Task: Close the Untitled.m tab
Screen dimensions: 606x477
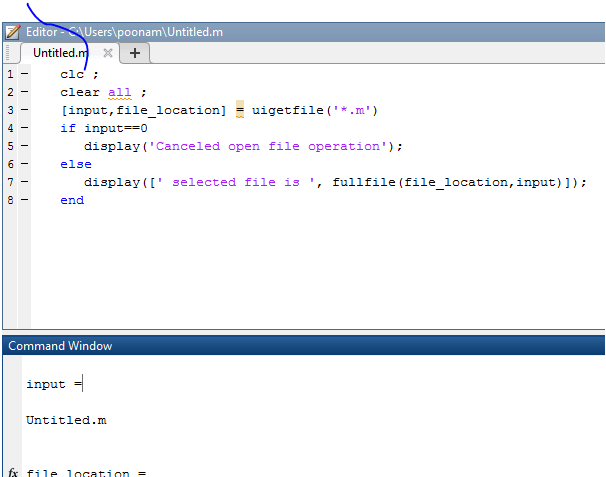Action: [108, 53]
